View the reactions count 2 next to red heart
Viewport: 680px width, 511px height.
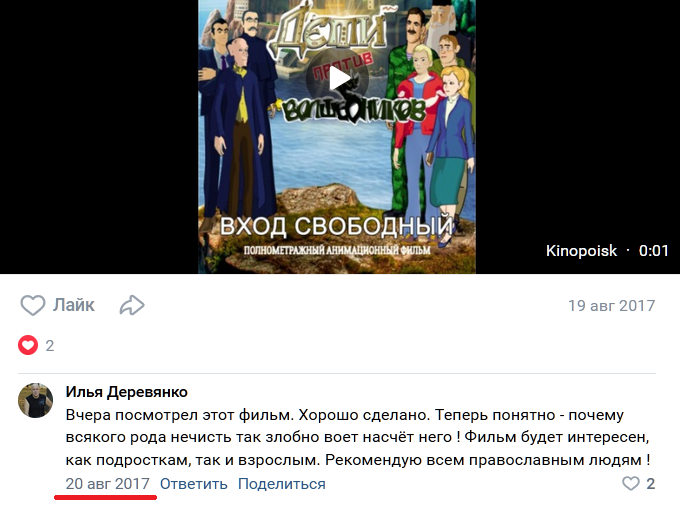tap(50, 346)
